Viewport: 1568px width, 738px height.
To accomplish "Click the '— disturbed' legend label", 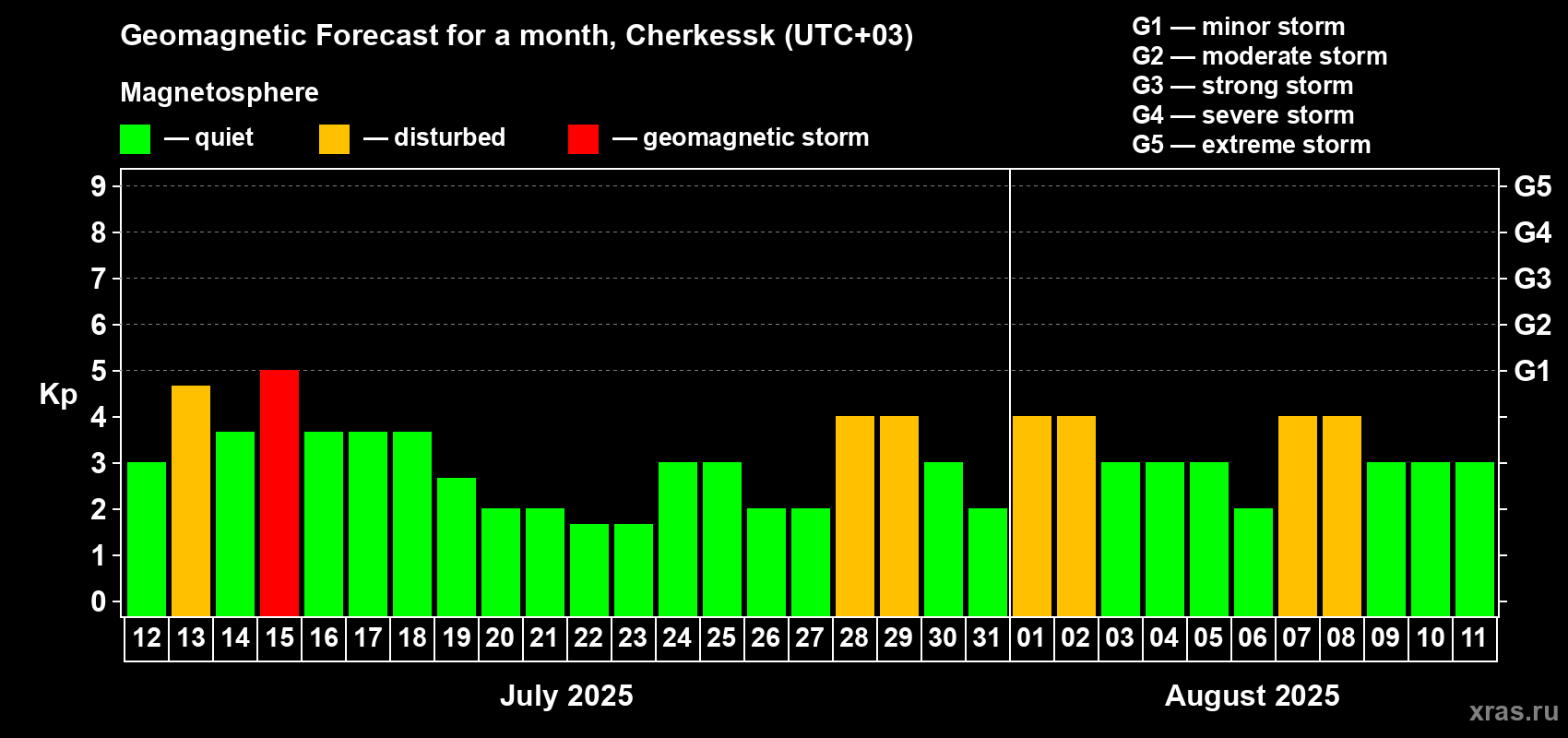I will (434, 137).
